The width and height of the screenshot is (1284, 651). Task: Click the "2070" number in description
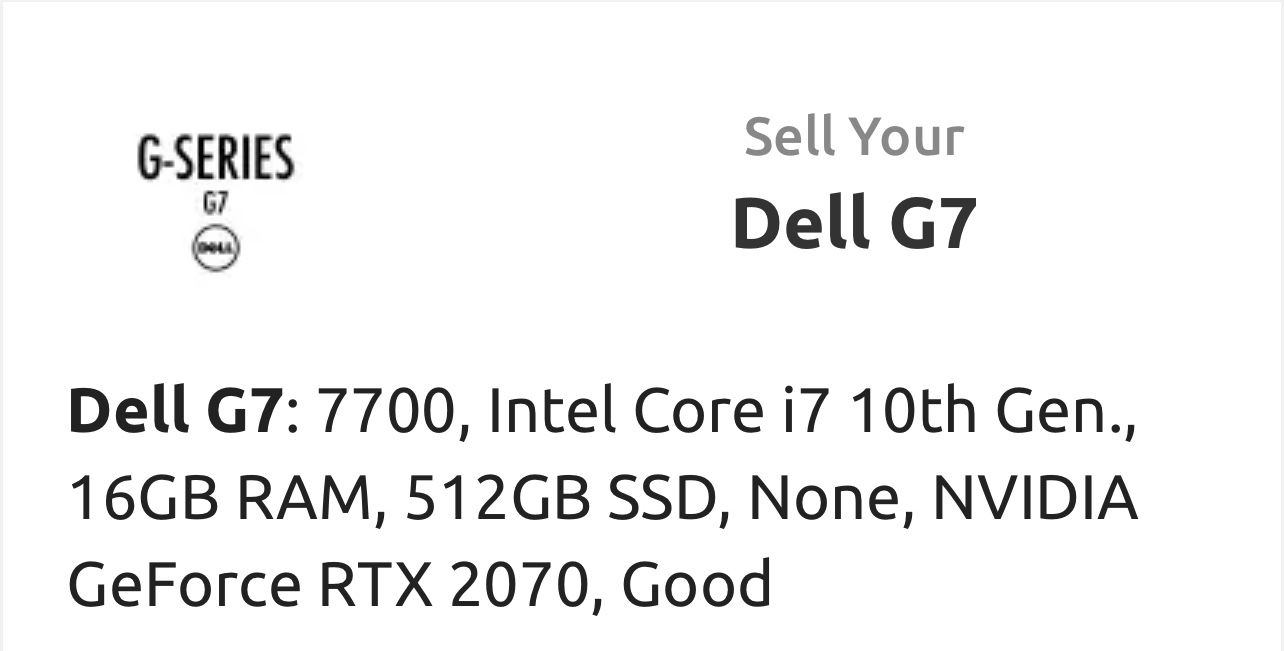(x=518, y=585)
